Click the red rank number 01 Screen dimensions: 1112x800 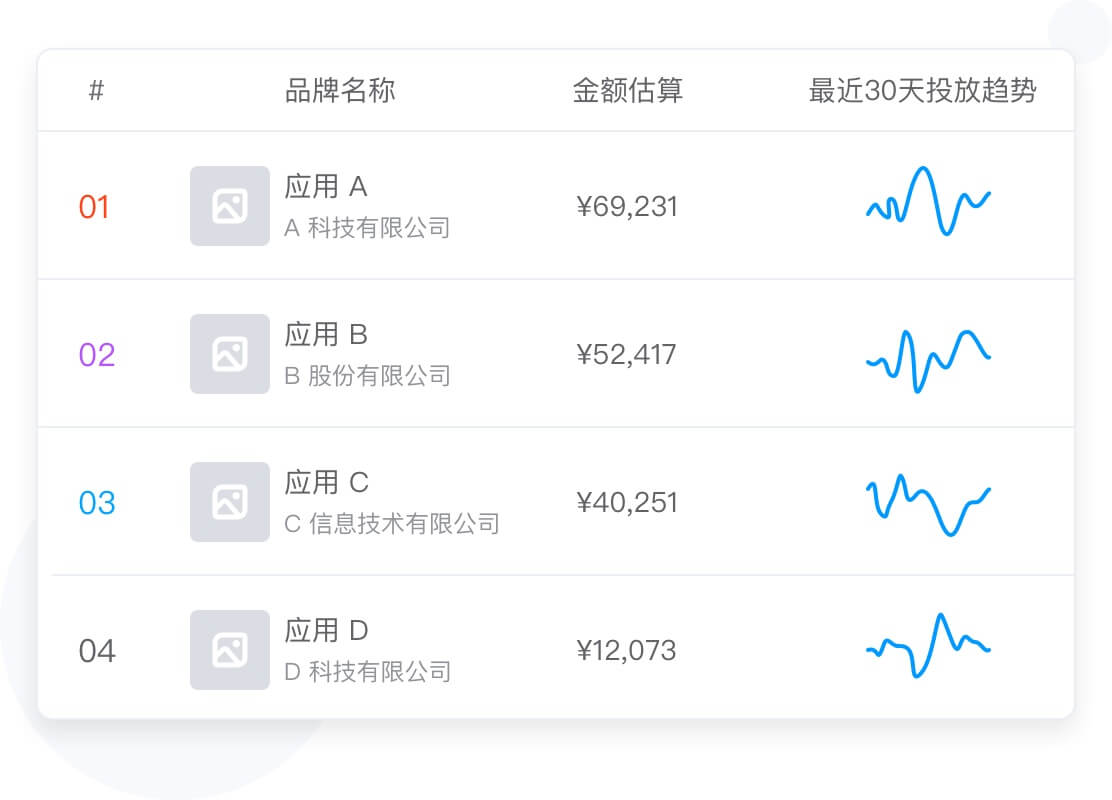[94, 207]
